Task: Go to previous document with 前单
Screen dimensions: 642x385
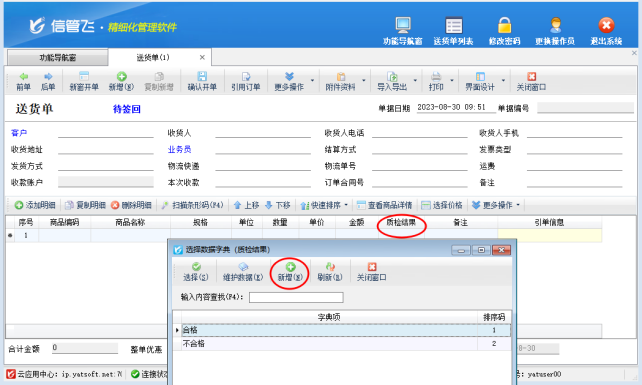Action: (x=23, y=81)
